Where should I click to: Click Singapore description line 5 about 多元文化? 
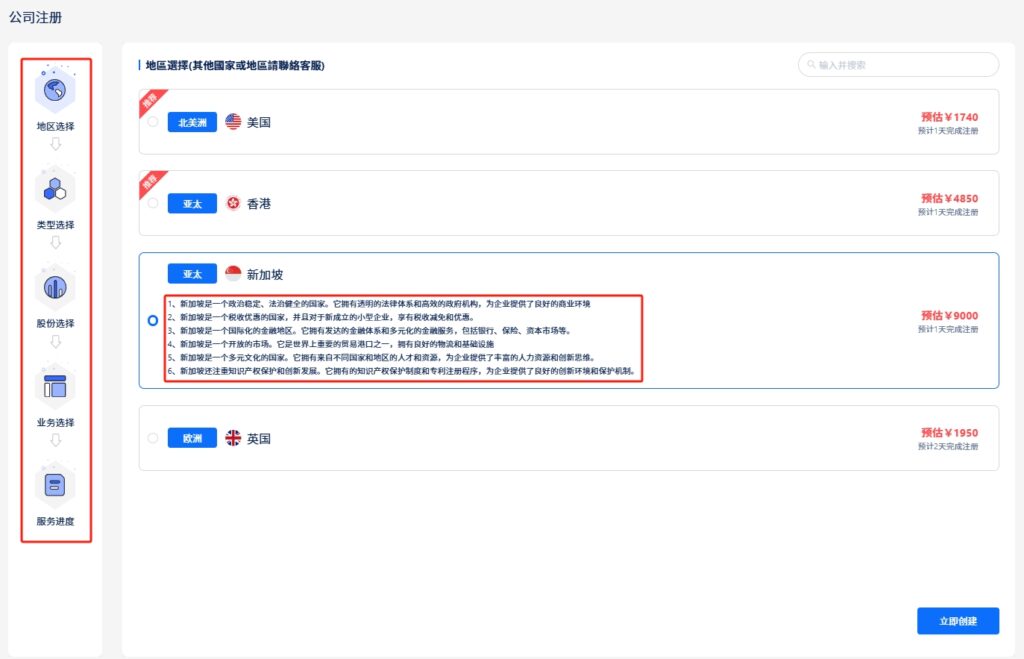[382, 357]
